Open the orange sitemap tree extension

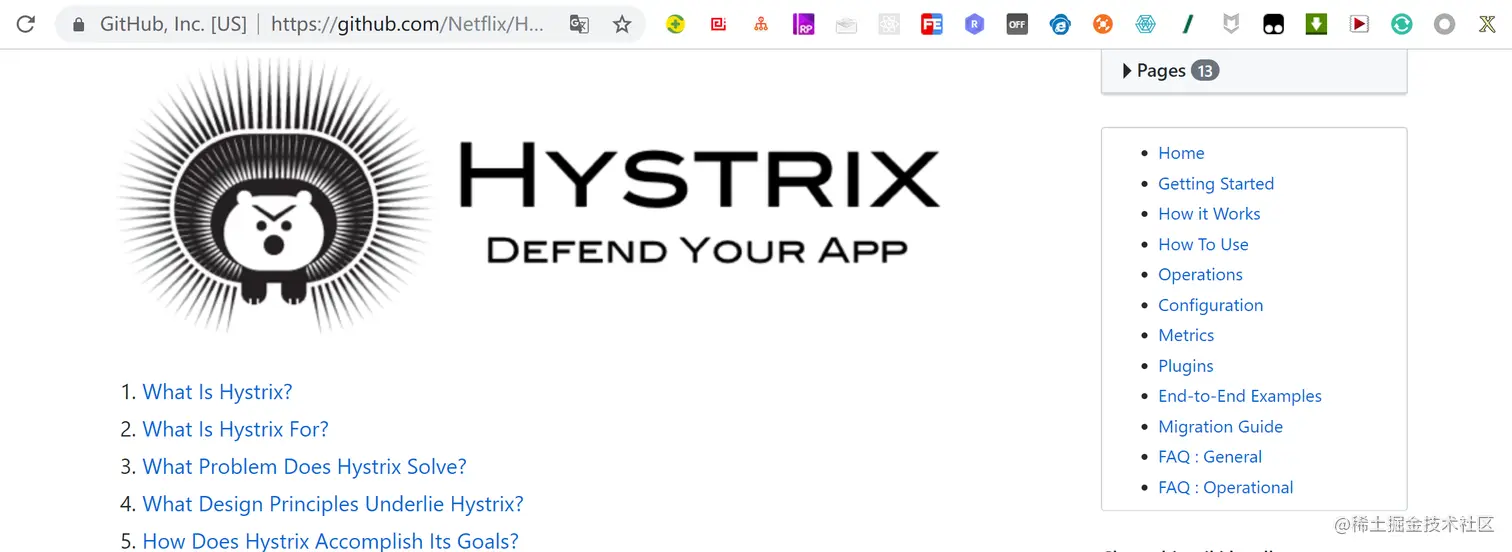coord(761,24)
